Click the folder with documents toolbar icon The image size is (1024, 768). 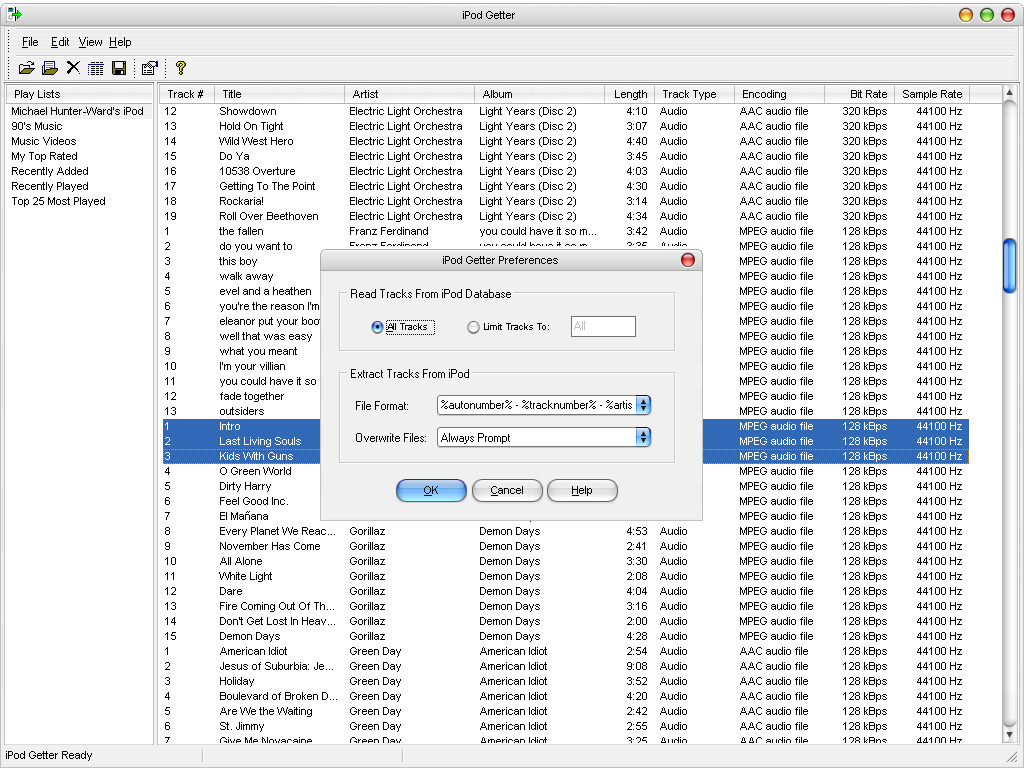pyautogui.click(x=49, y=68)
